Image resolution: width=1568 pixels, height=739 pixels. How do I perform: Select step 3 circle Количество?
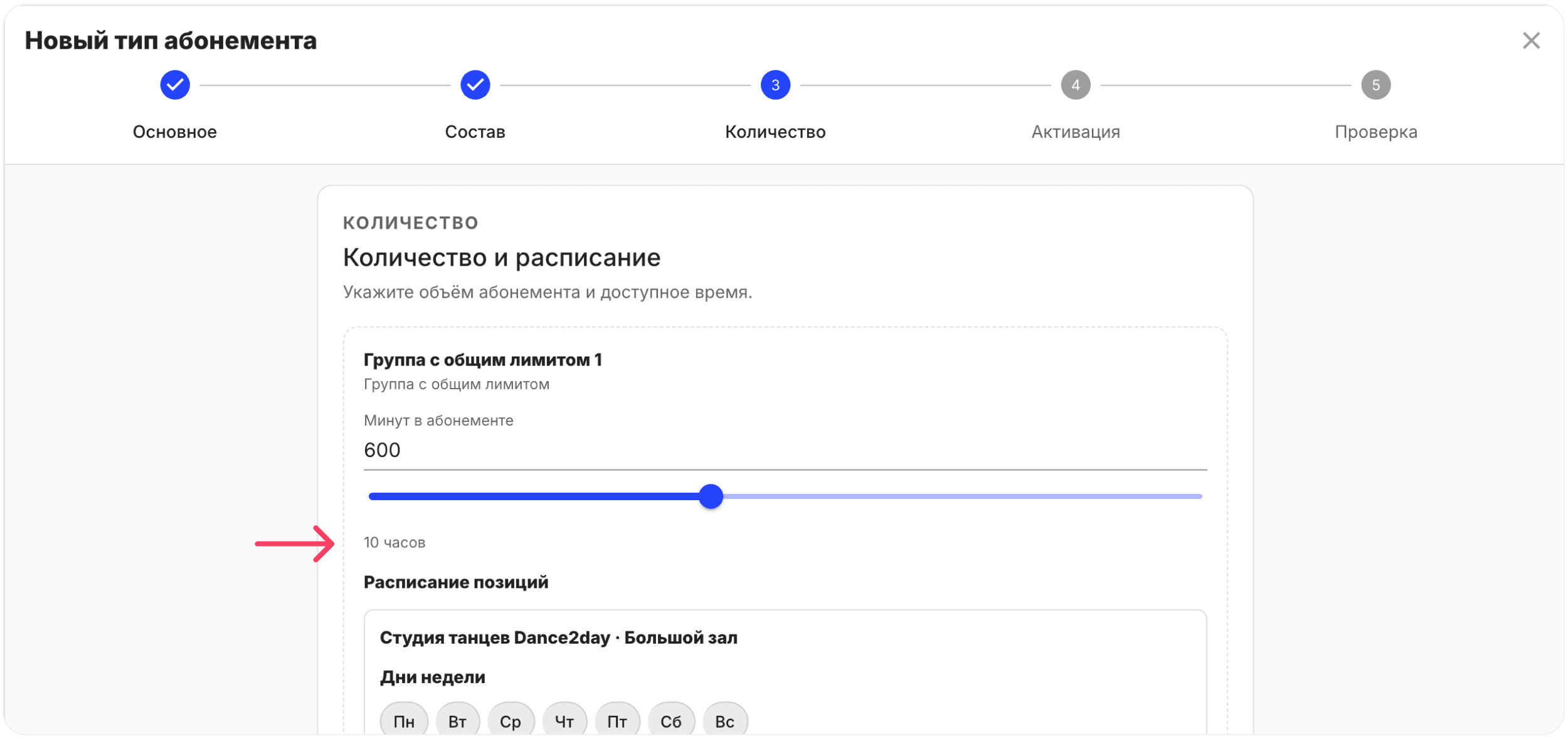click(x=775, y=85)
